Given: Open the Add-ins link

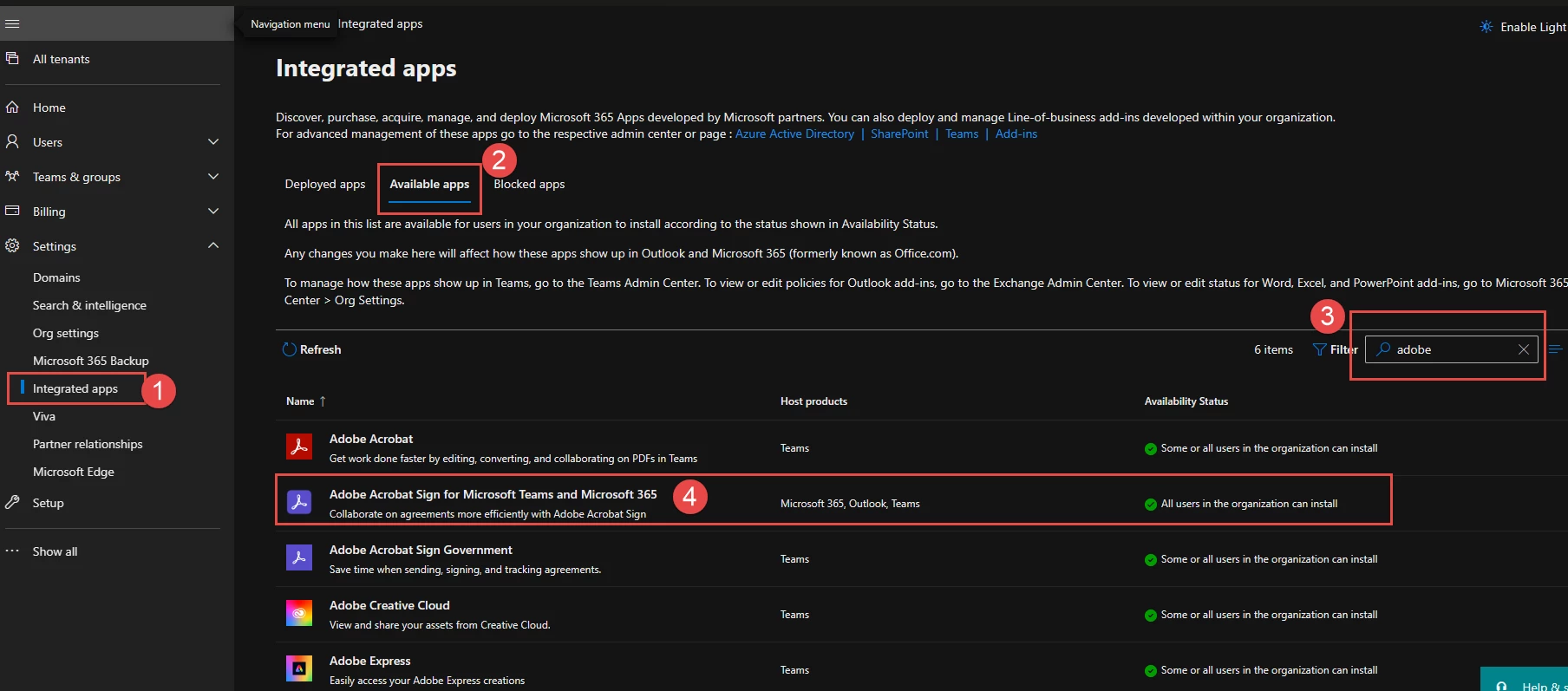Looking at the screenshot, I should click(x=1016, y=134).
